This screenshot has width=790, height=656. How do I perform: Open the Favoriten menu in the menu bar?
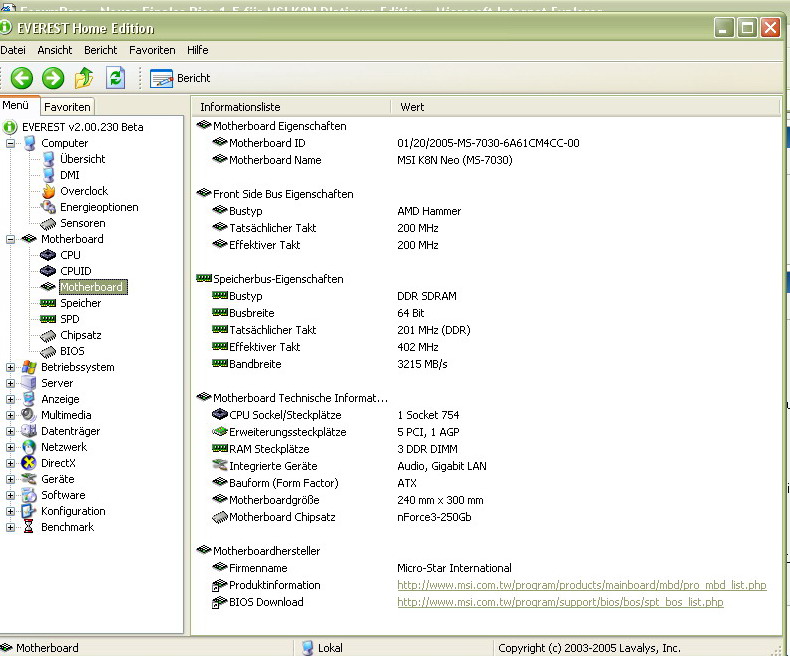pos(152,50)
